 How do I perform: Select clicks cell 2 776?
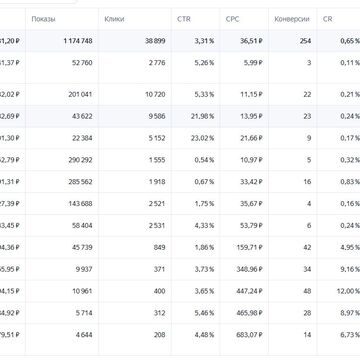pyautogui.click(x=157, y=63)
